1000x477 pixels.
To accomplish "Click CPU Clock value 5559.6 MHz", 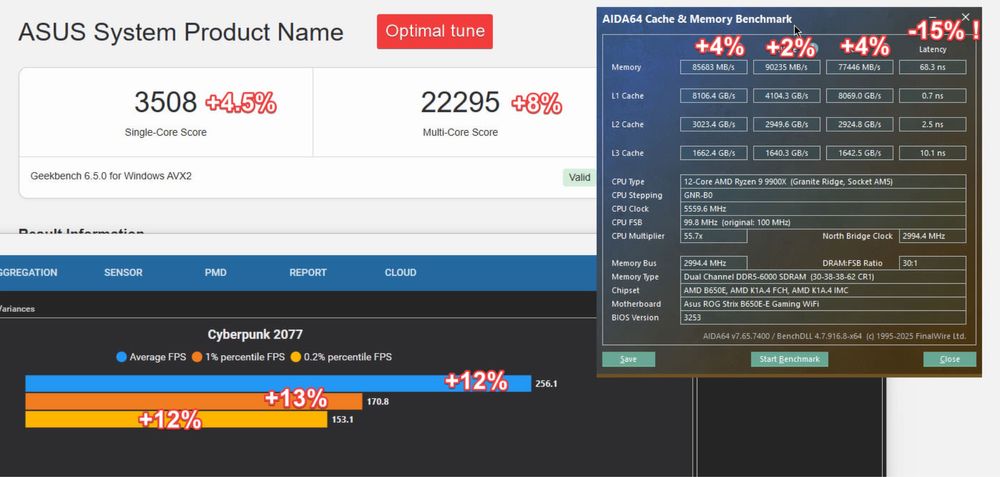I will click(x=823, y=209).
